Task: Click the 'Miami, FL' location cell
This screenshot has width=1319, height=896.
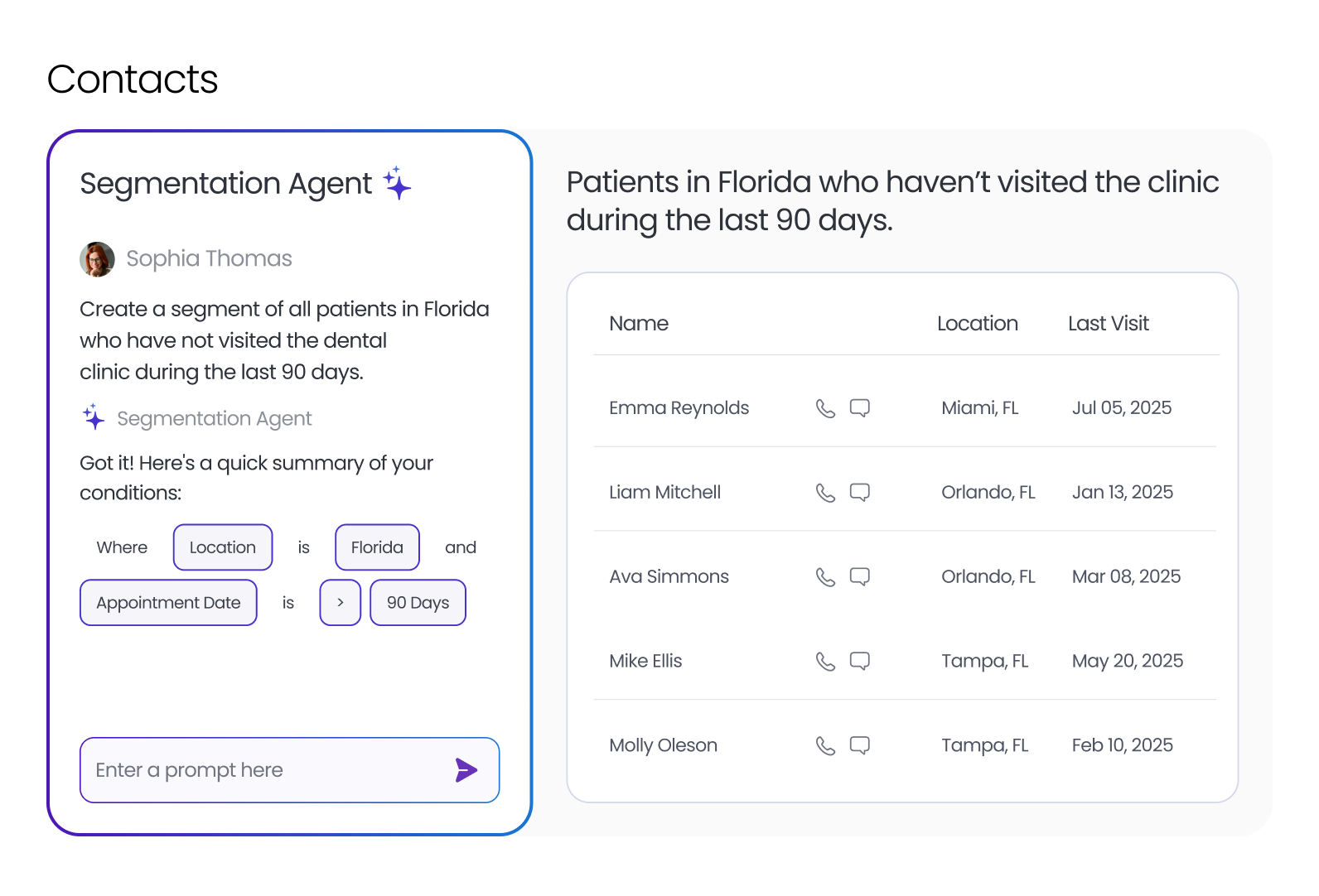Action: point(980,408)
